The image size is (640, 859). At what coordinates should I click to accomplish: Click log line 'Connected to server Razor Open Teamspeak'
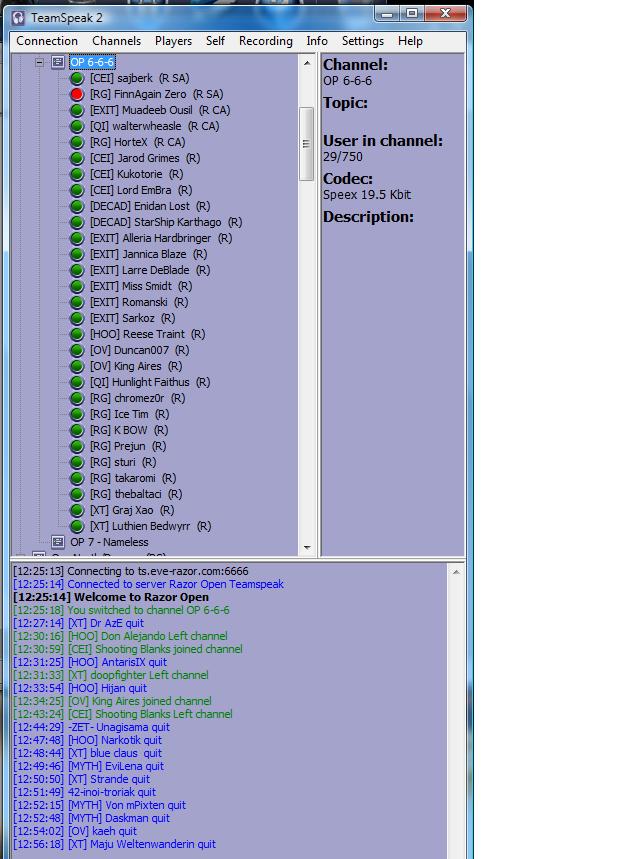pos(148,584)
